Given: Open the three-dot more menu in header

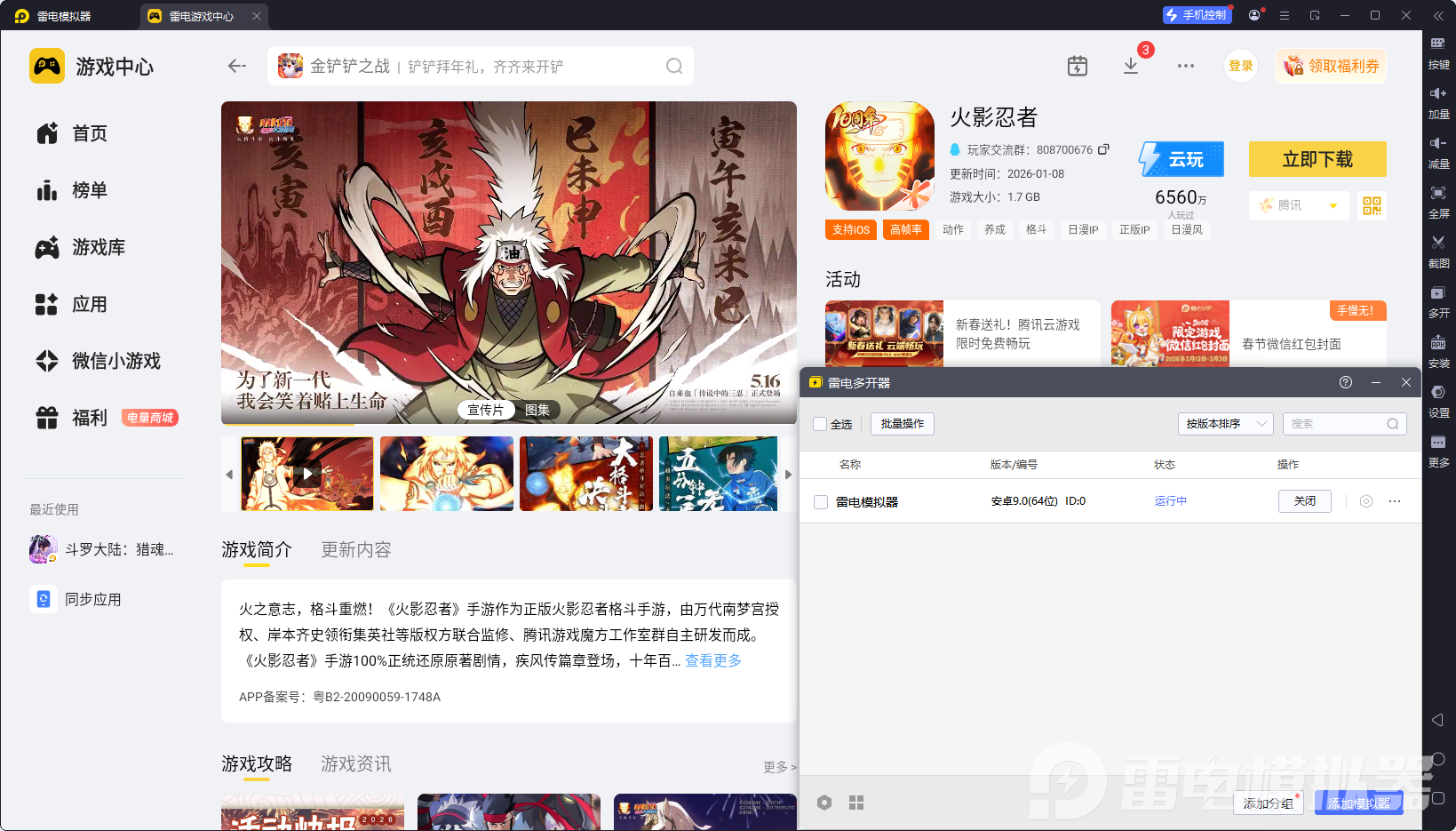Looking at the screenshot, I should 1186,66.
